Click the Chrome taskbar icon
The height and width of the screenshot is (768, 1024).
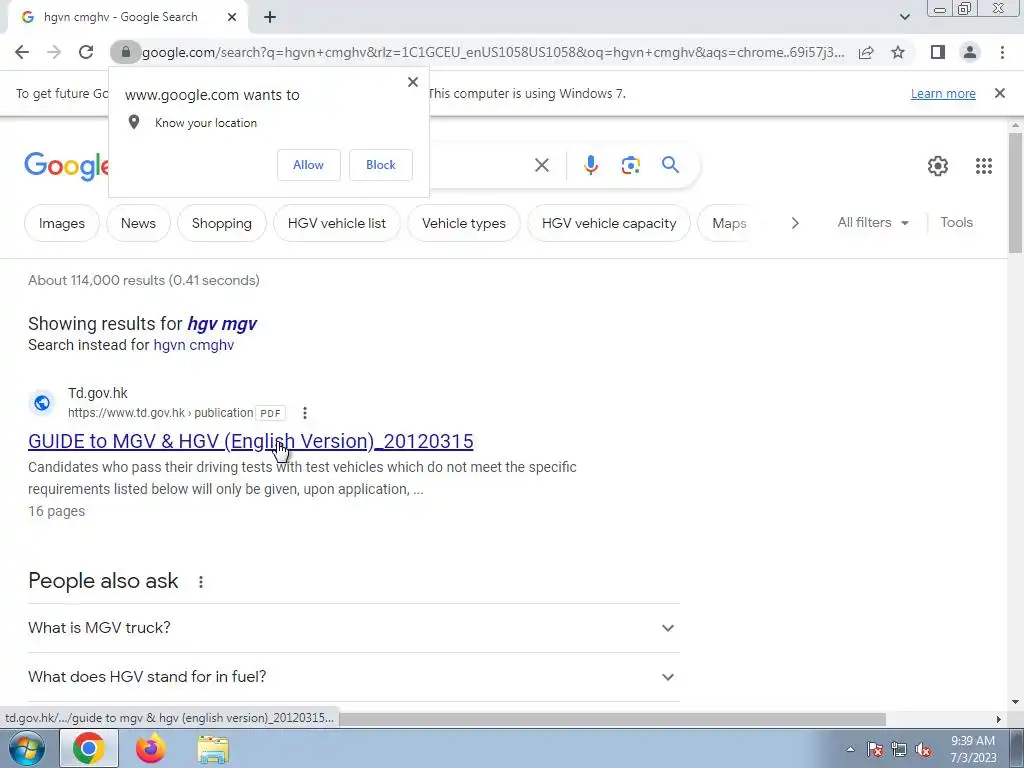[x=89, y=748]
